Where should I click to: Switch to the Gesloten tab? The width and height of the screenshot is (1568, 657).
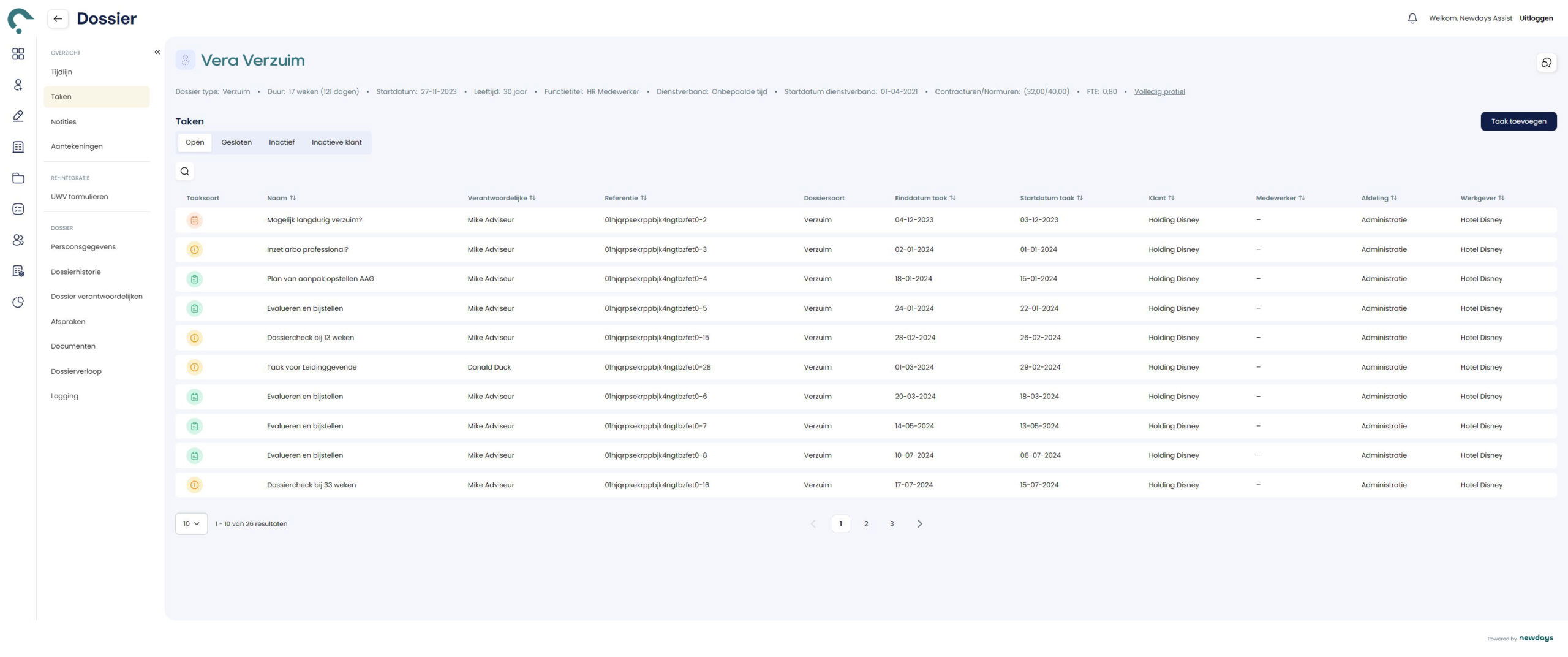point(236,142)
